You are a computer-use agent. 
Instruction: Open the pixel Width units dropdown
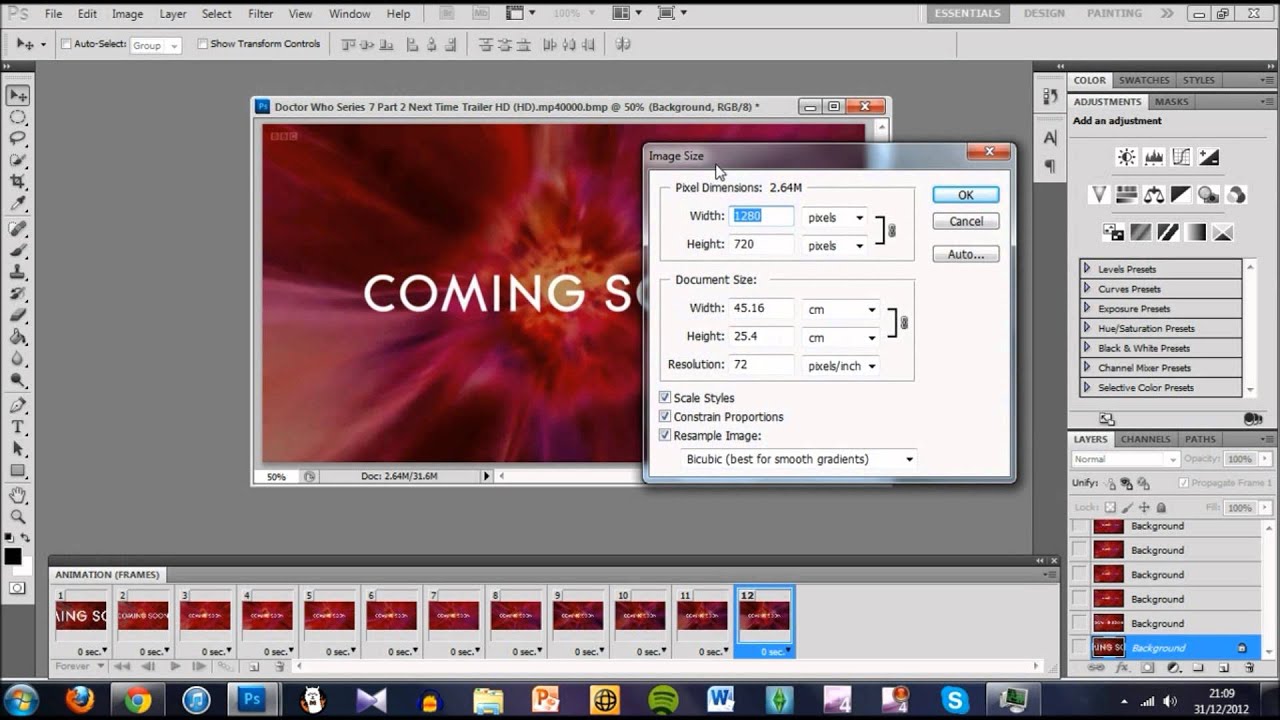click(835, 217)
